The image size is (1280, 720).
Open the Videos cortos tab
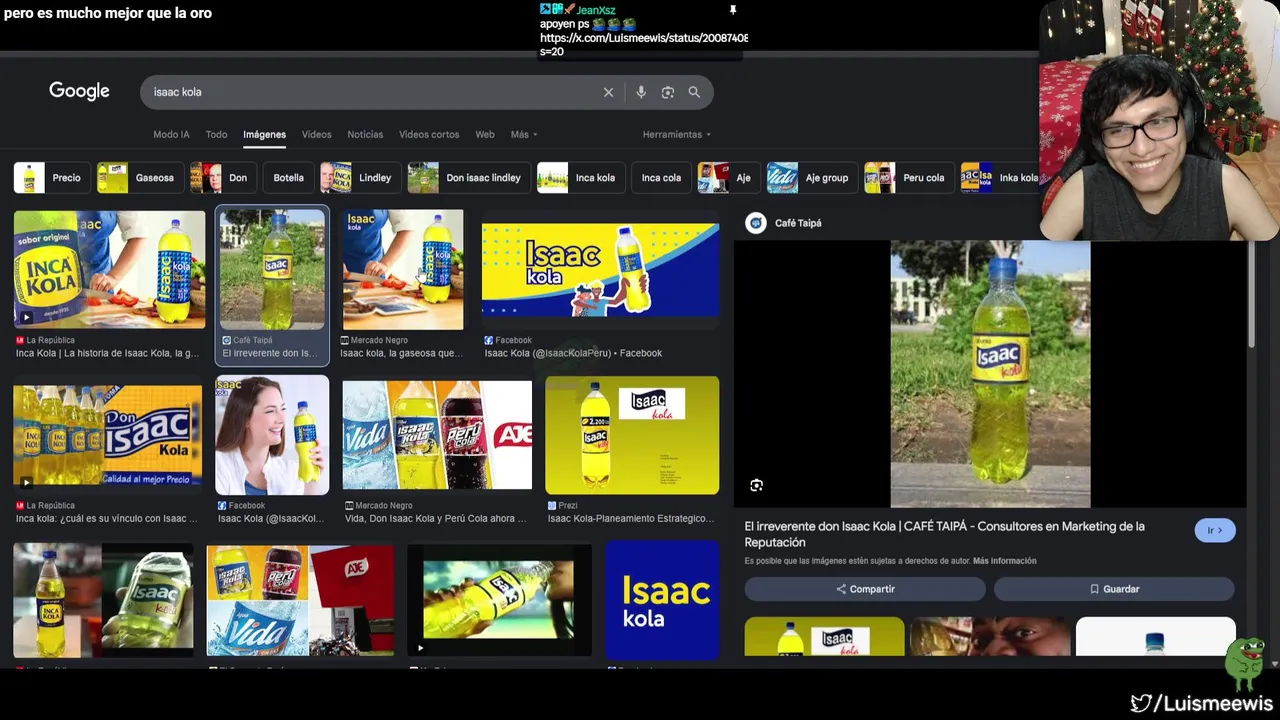click(429, 134)
